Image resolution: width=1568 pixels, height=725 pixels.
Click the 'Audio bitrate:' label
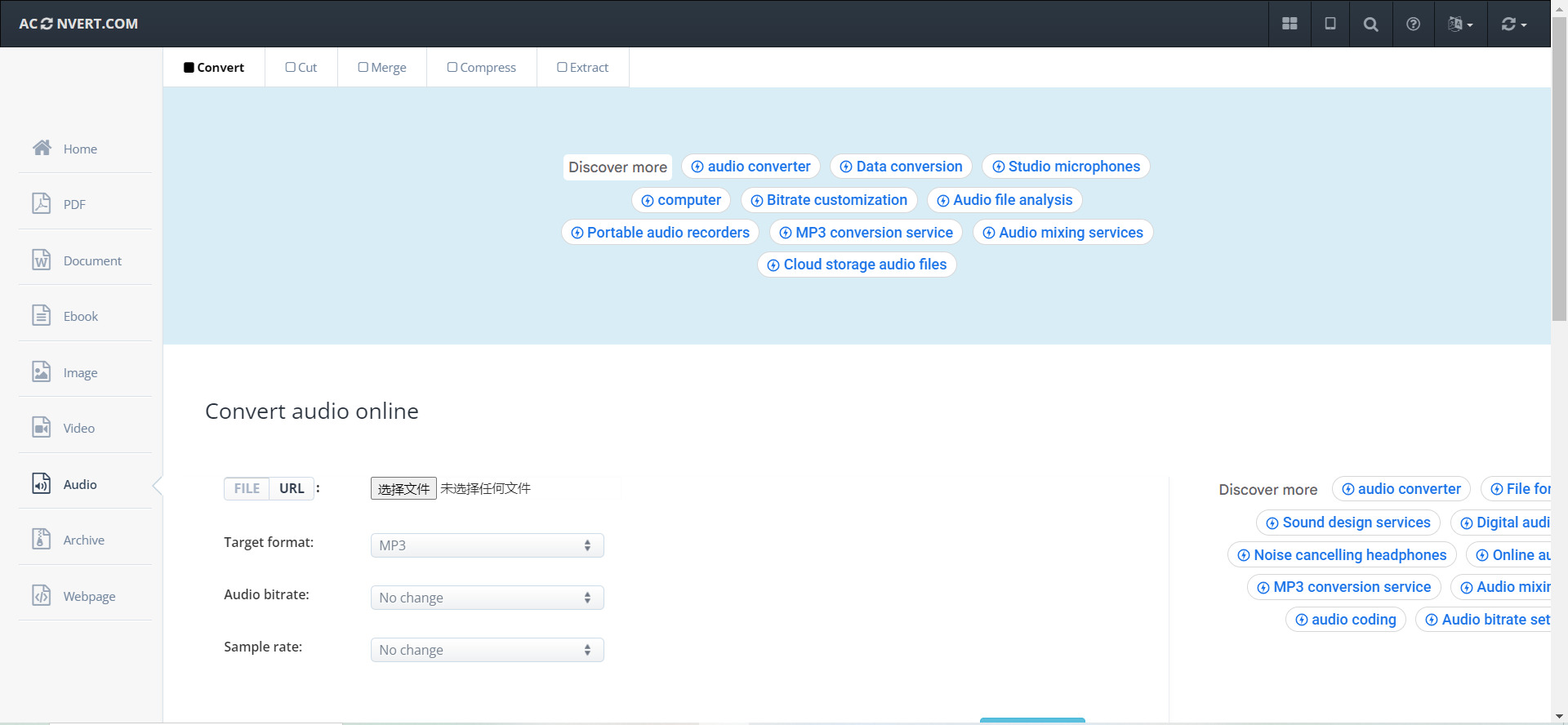[x=266, y=594]
